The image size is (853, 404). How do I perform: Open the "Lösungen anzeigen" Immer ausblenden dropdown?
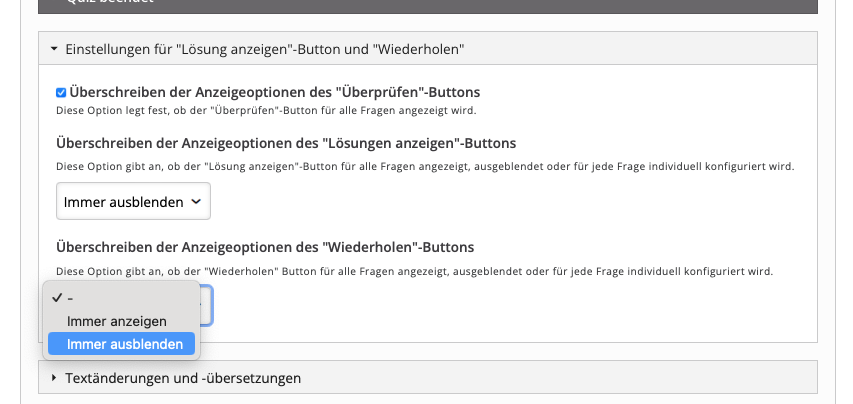click(x=133, y=202)
